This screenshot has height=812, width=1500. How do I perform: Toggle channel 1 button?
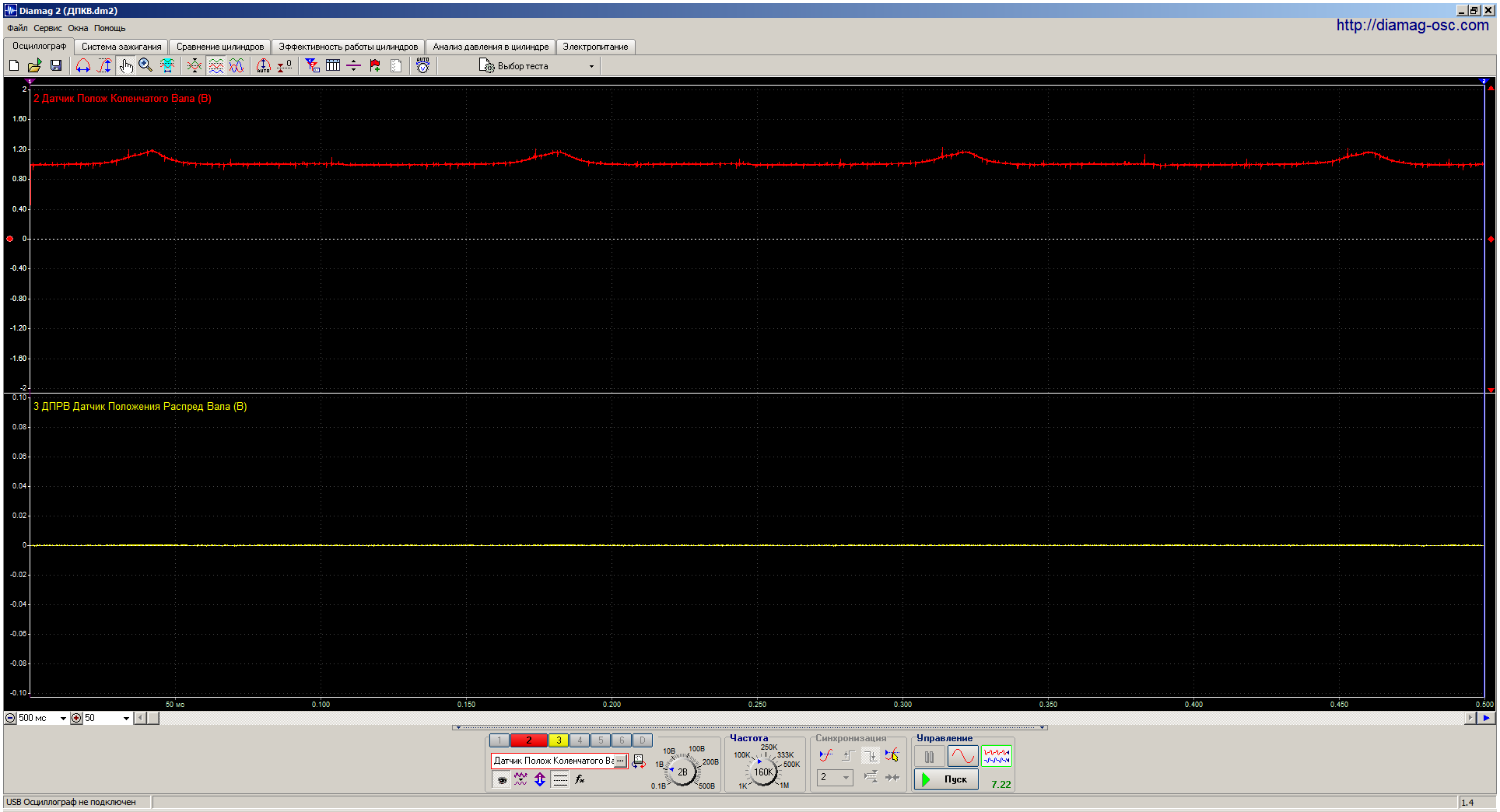[499, 740]
